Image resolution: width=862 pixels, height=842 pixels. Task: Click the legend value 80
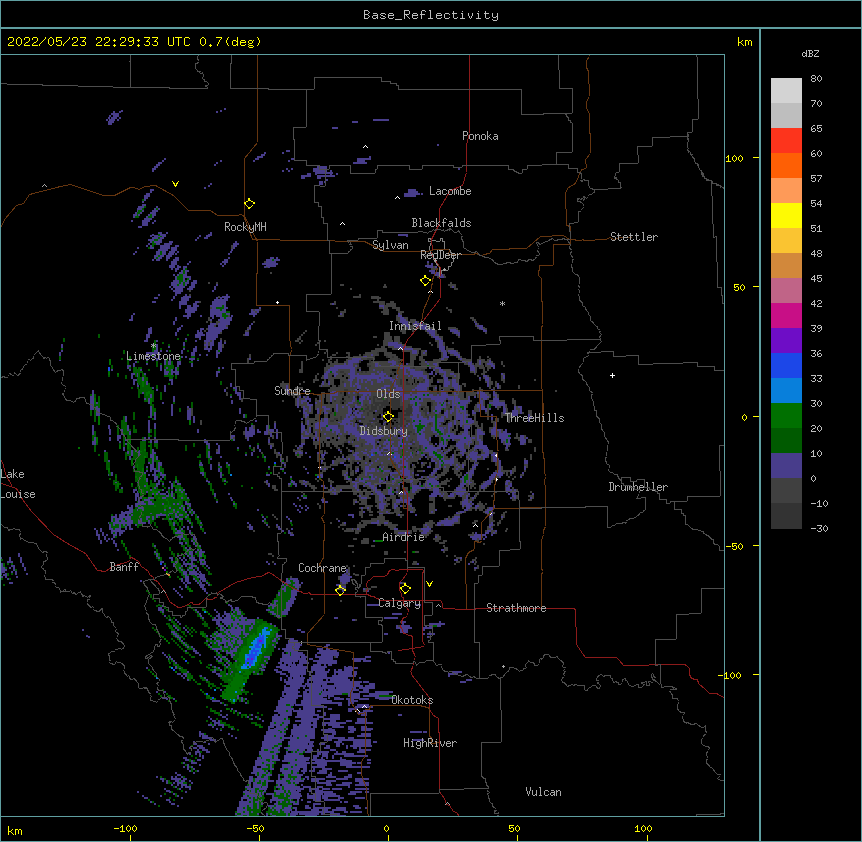pos(816,79)
